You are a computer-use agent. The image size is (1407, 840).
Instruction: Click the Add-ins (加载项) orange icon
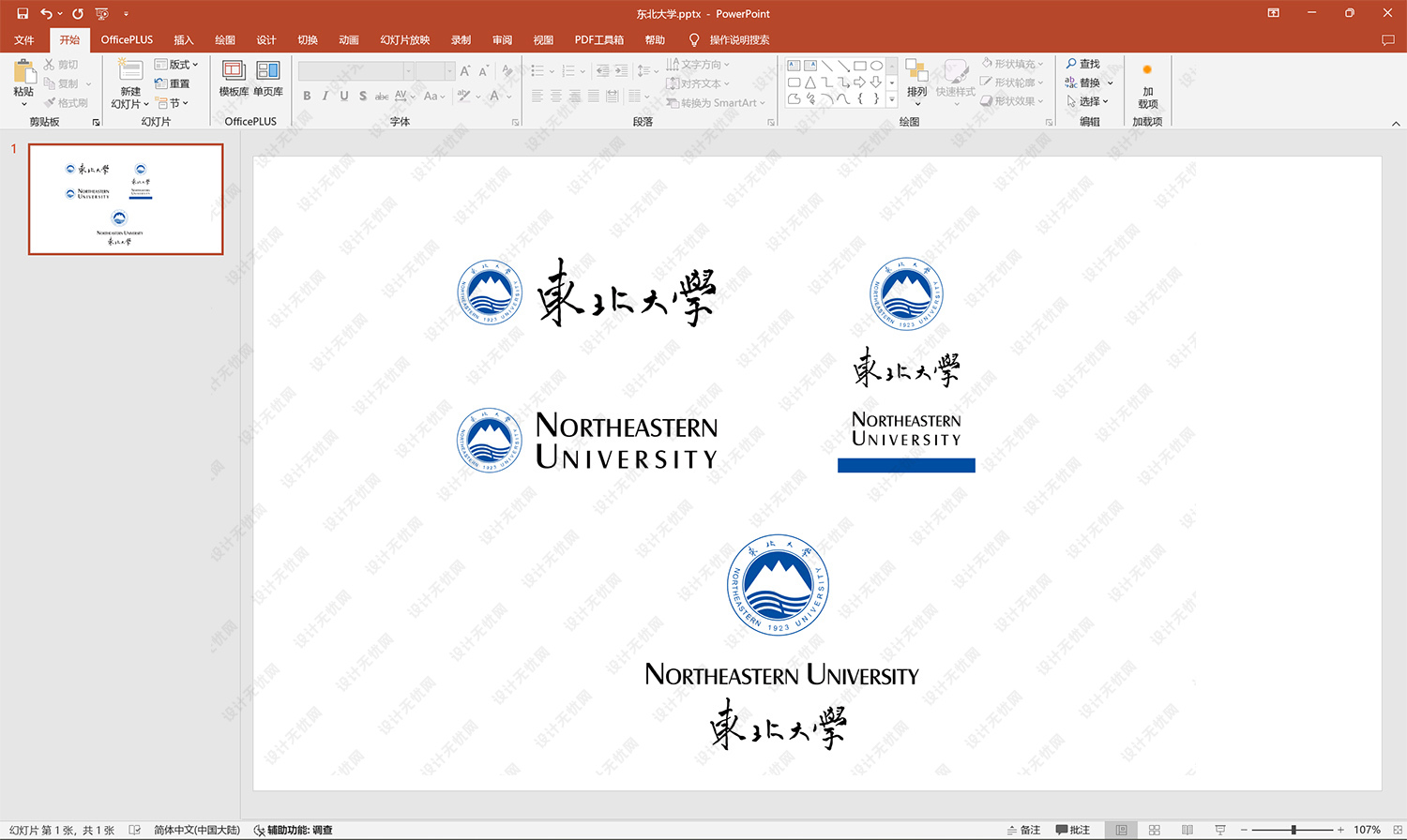click(1147, 70)
